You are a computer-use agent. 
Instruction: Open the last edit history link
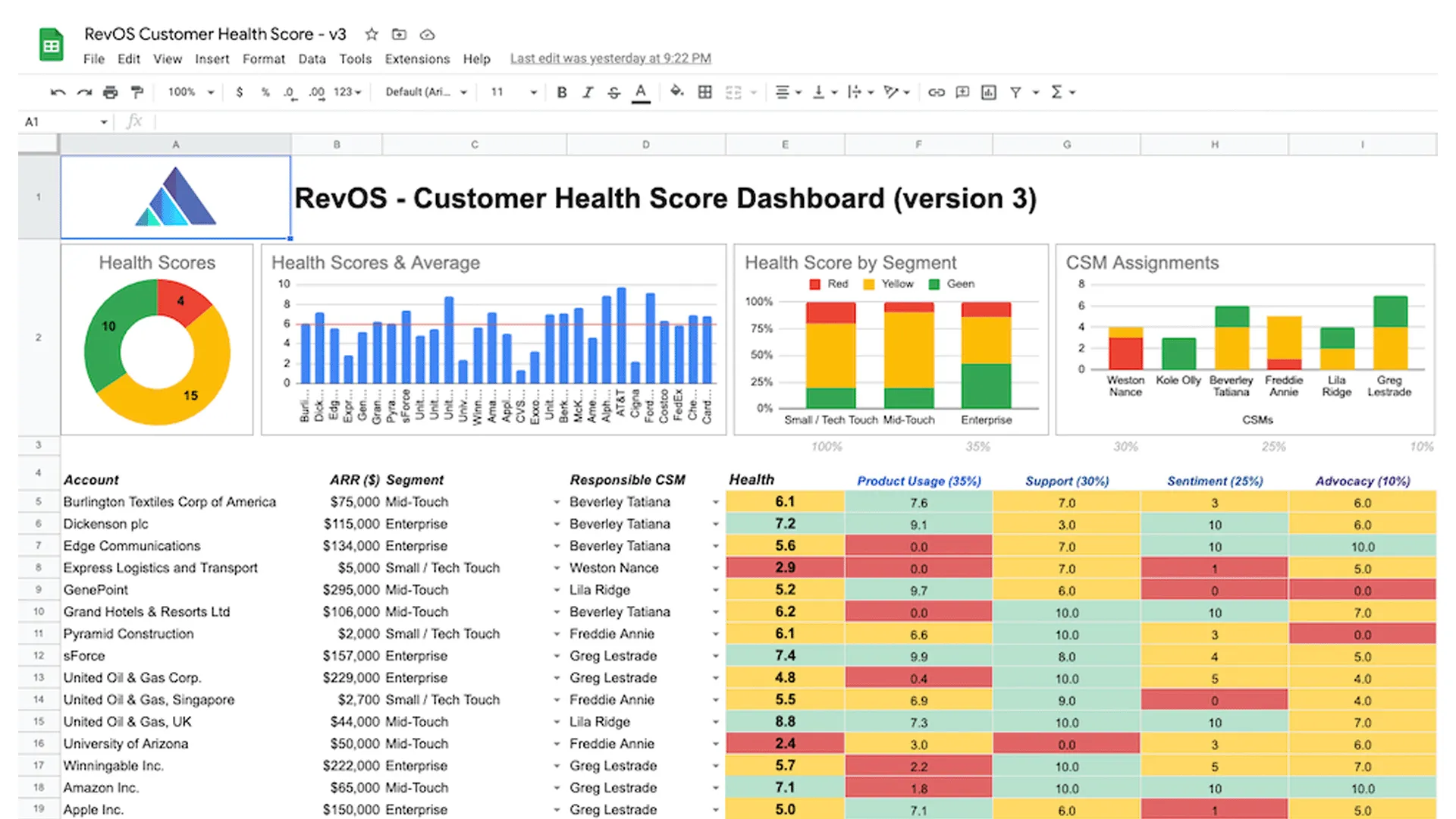coord(610,58)
